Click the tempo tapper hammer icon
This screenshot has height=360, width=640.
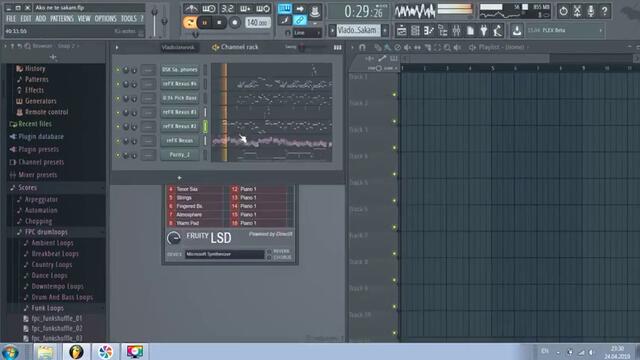pyautogui.click(x=498, y=30)
